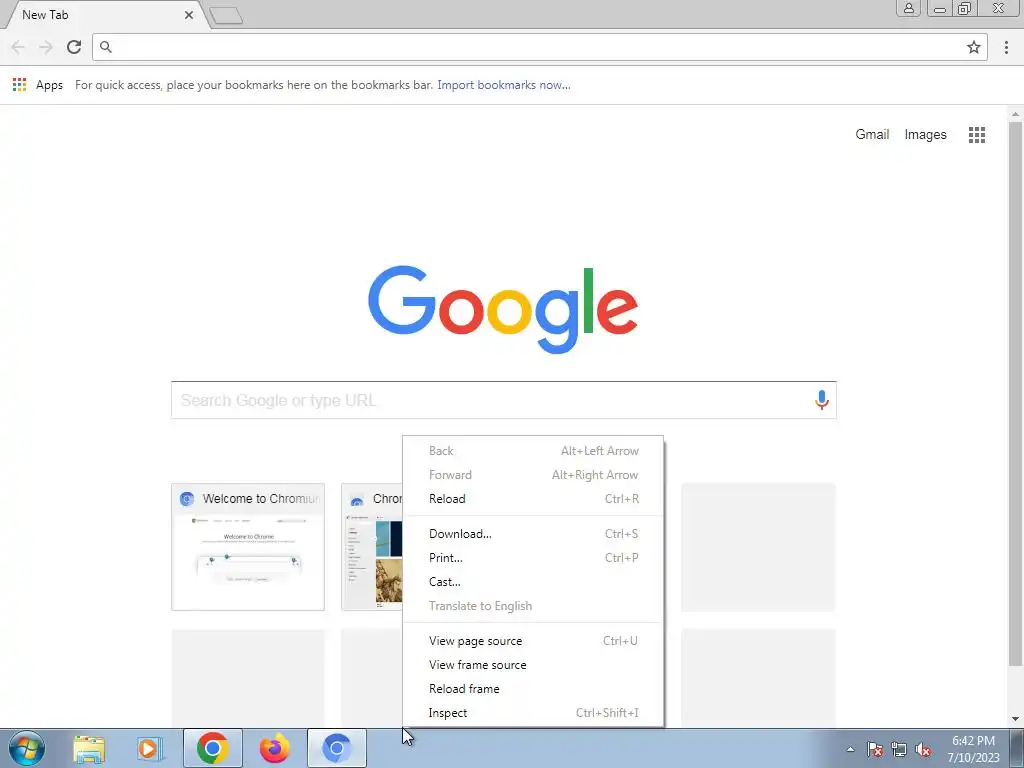
Task: Click the user profile icon in title bar
Action: 908,8
